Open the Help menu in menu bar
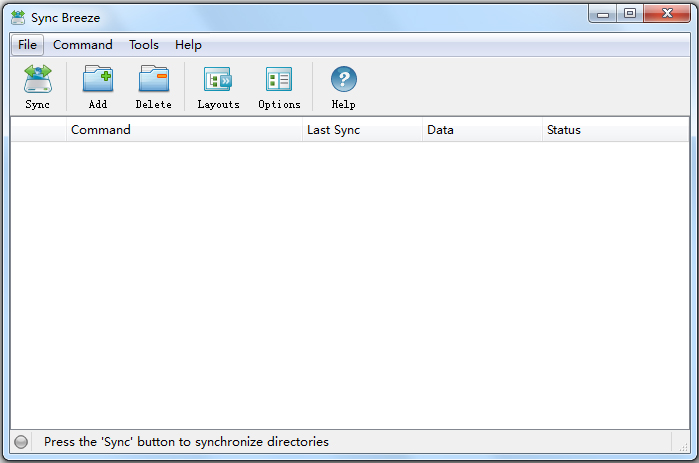The width and height of the screenshot is (699, 463). point(188,45)
